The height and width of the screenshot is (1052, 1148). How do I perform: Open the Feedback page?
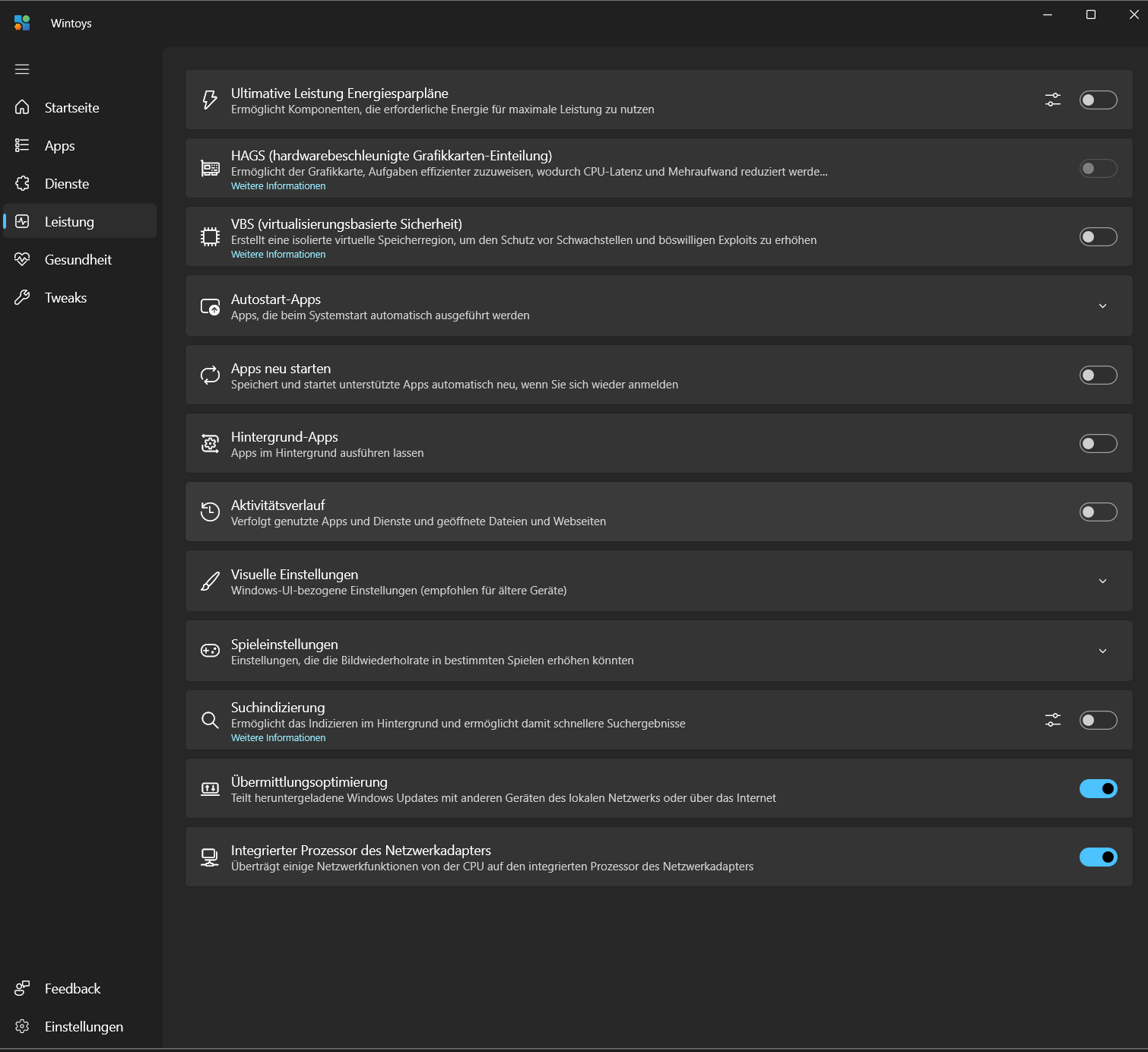[x=72, y=988]
